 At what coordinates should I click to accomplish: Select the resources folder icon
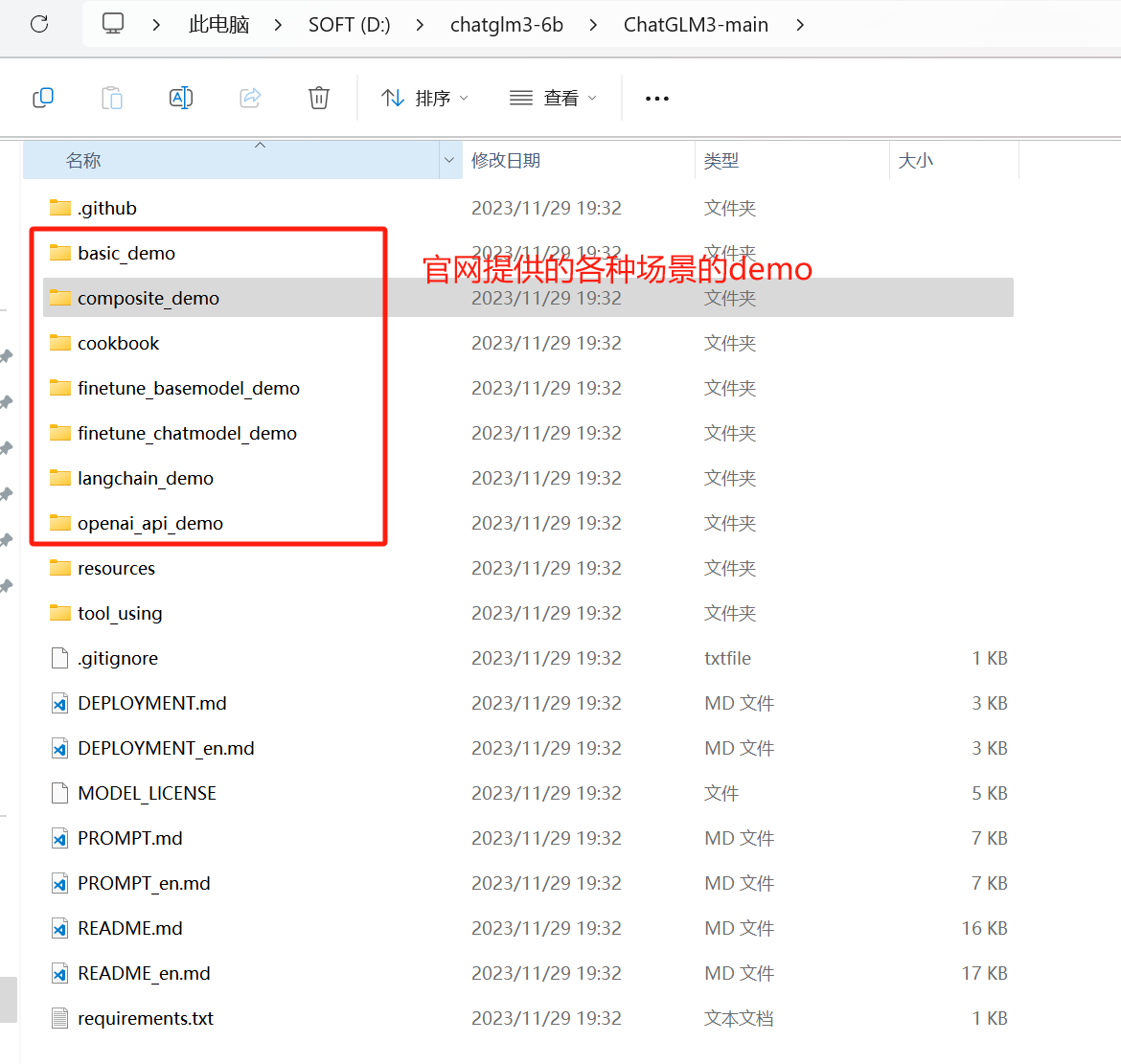click(60, 568)
